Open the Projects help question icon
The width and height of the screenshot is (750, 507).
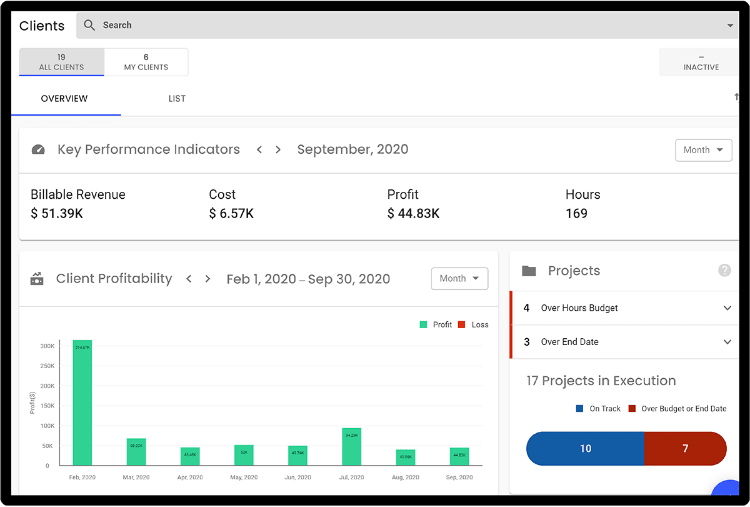(x=724, y=270)
